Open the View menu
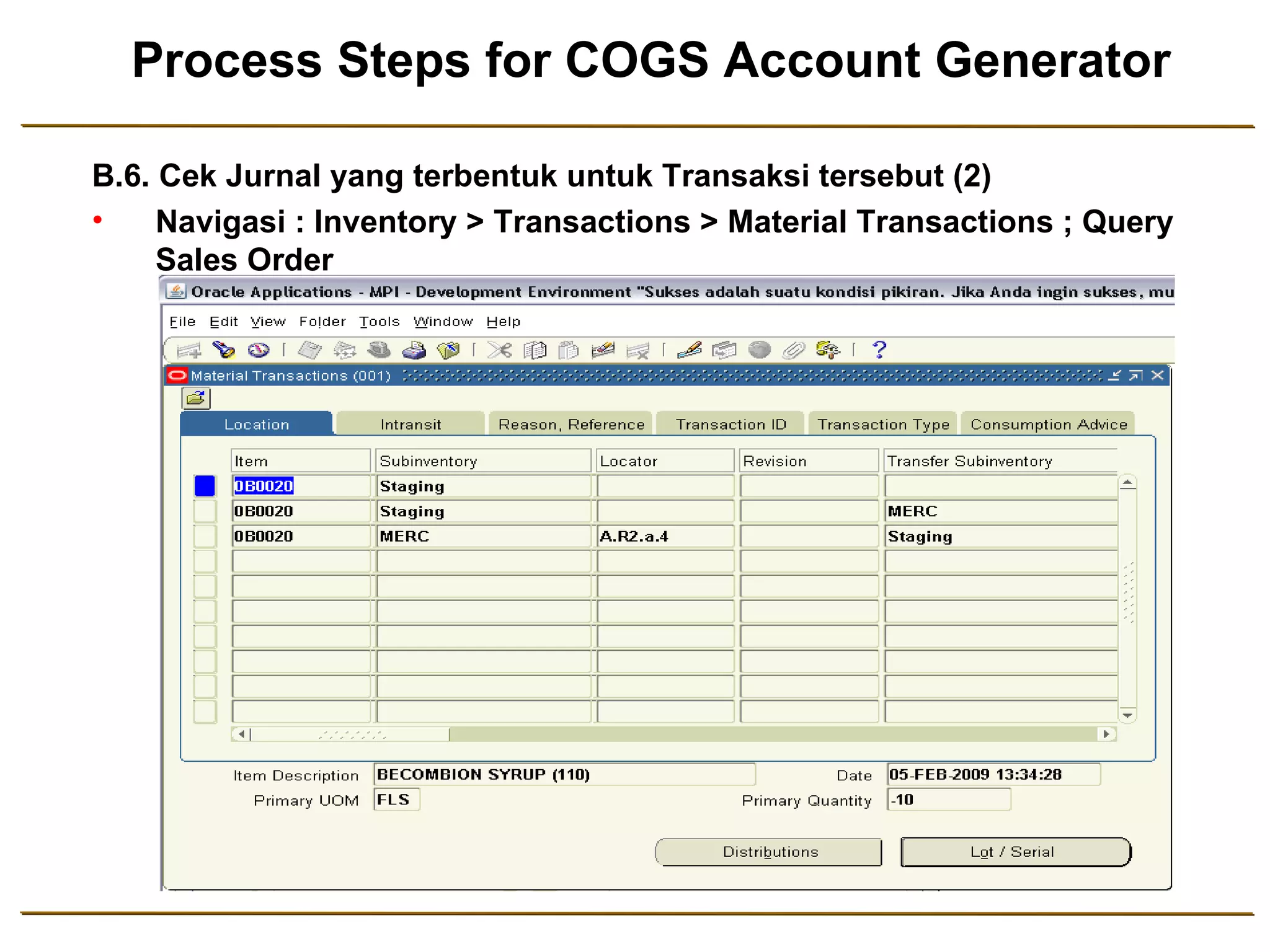This screenshot has height=952, width=1270. (268, 322)
